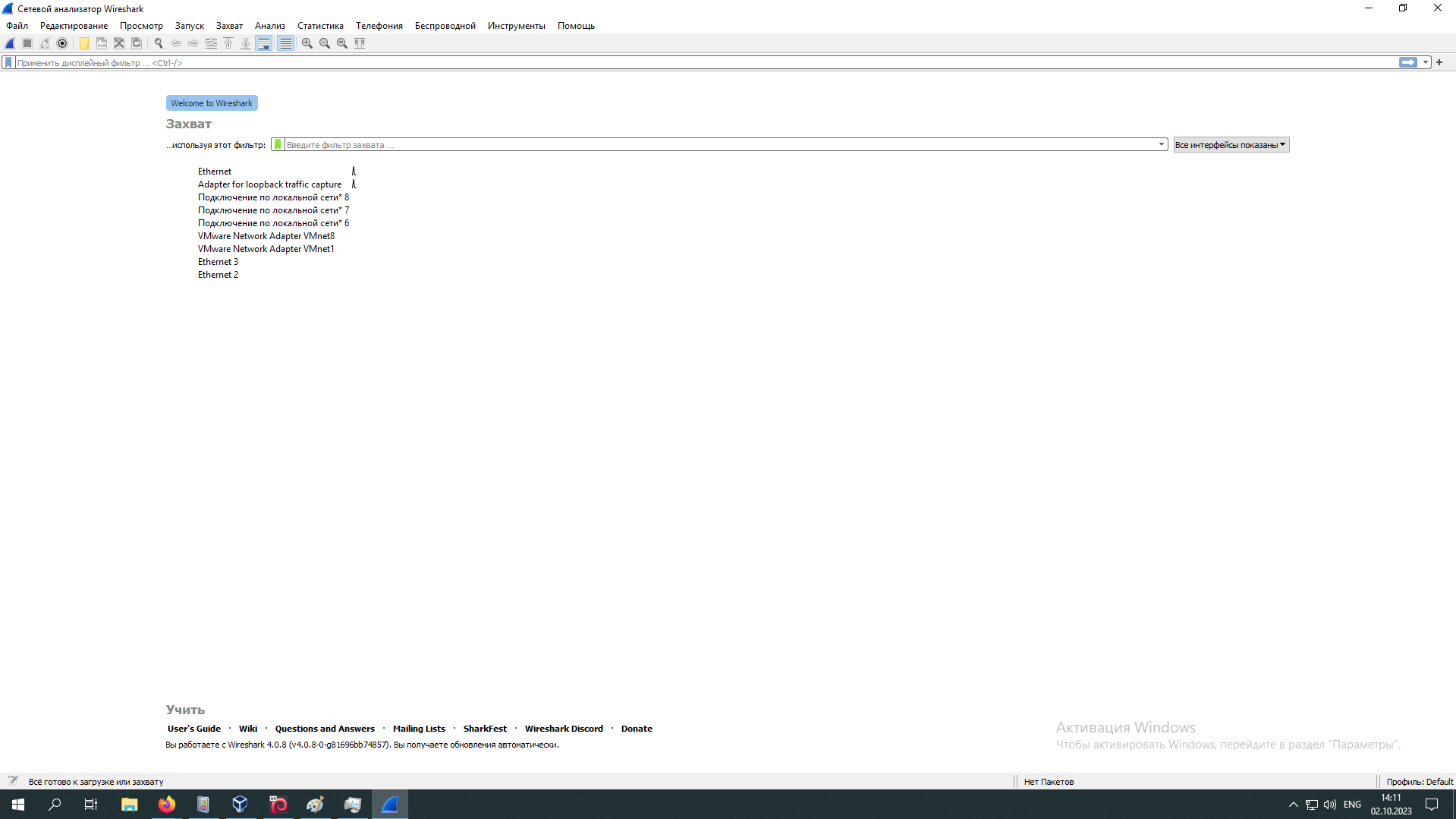The width and height of the screenshot is (1456, 819).
Task: Click the reload capture file icon
Action: pyautogui.click(x=137, y=43)
